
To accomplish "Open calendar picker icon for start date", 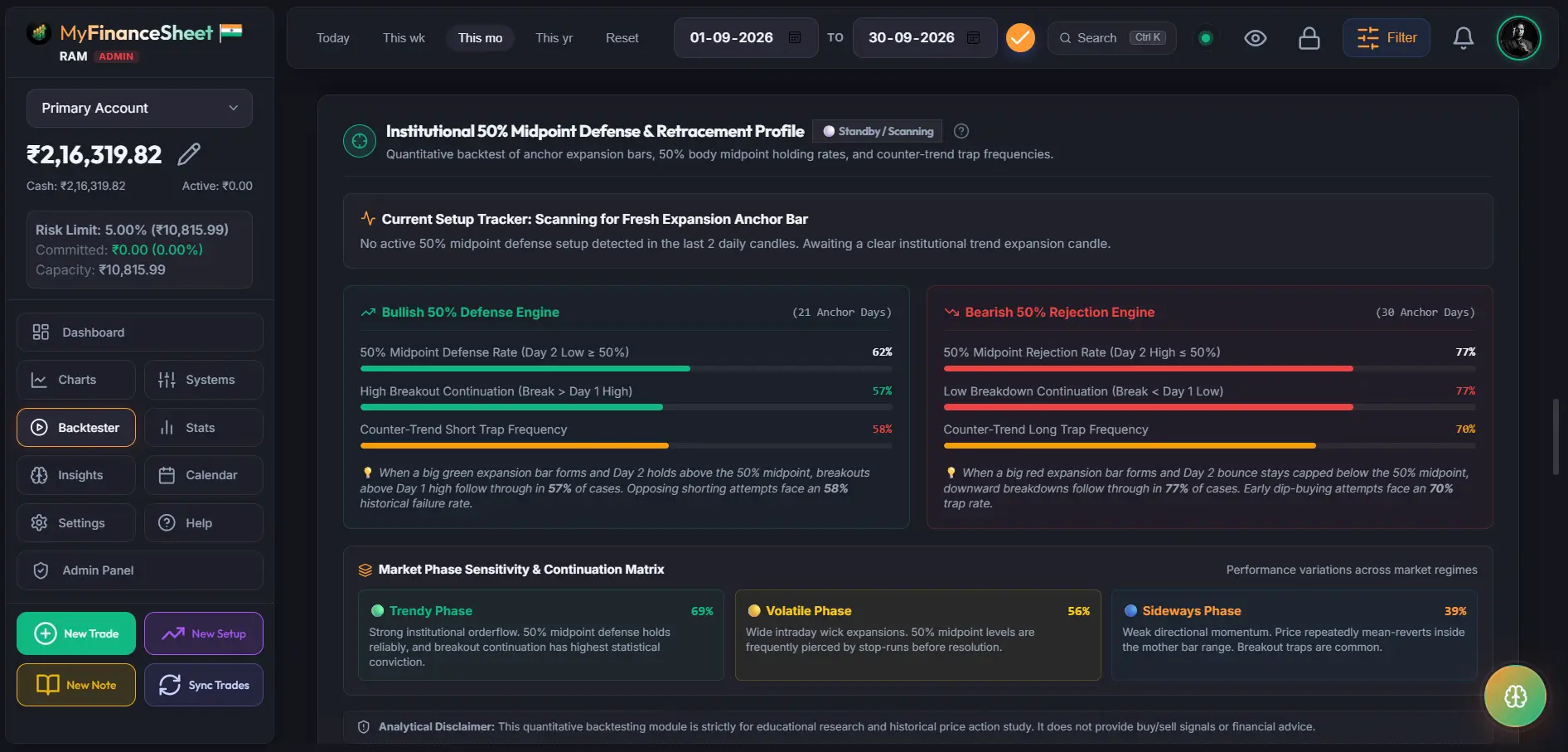I will click(x=795, y=38).
